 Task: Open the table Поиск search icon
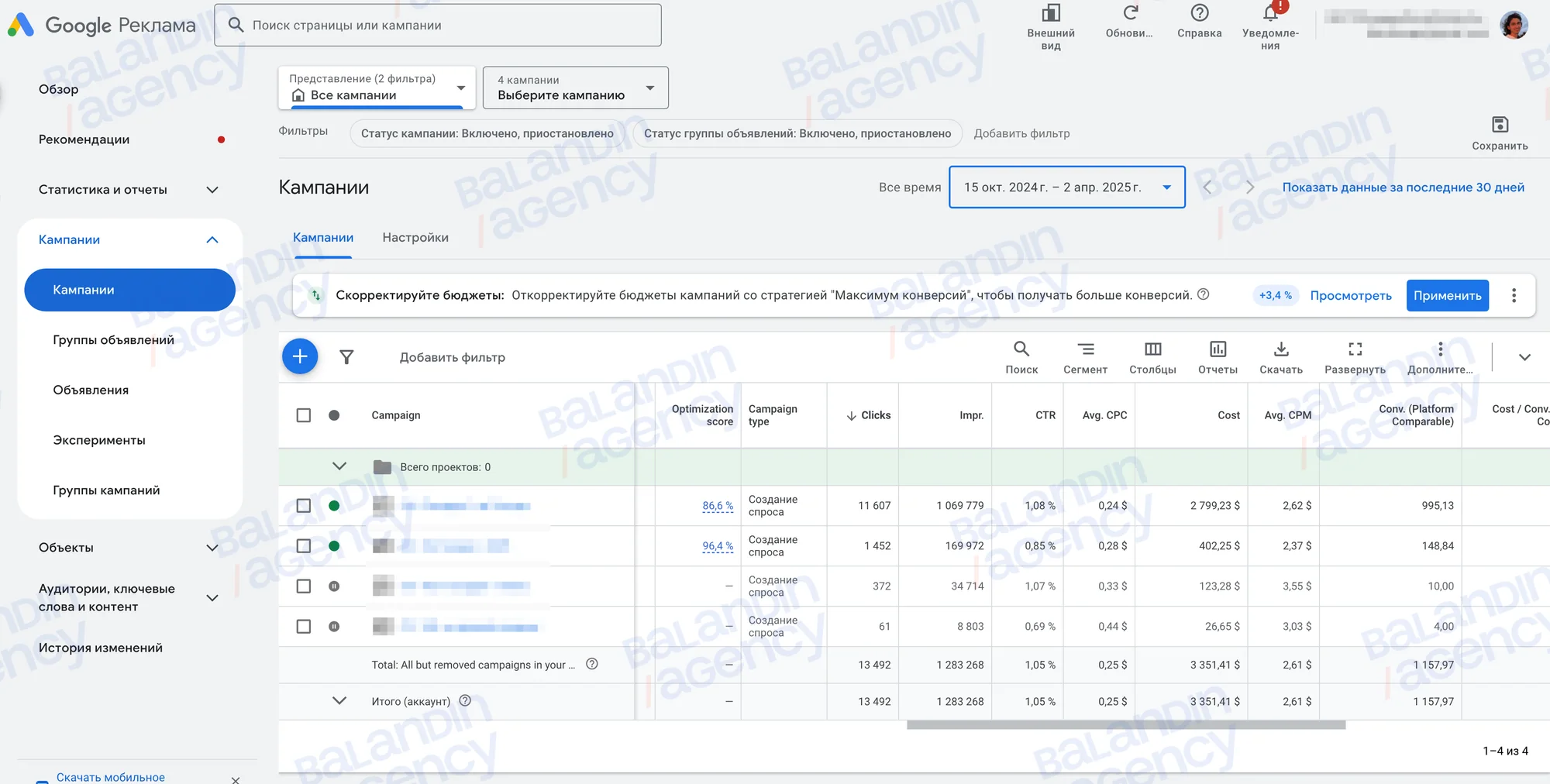coord(1021,349)
